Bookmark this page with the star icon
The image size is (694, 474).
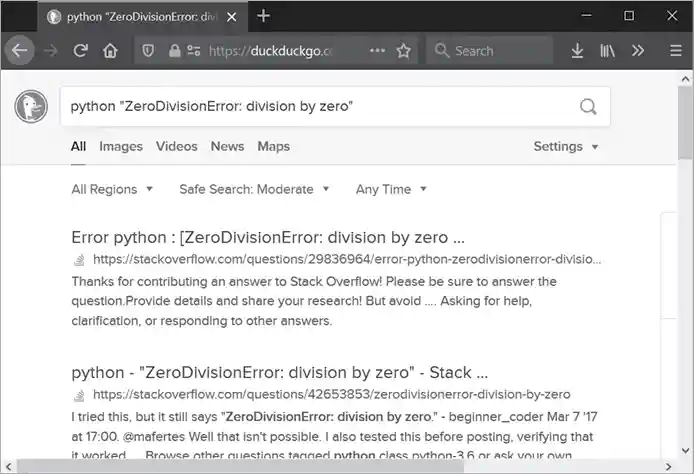[404, 51]
